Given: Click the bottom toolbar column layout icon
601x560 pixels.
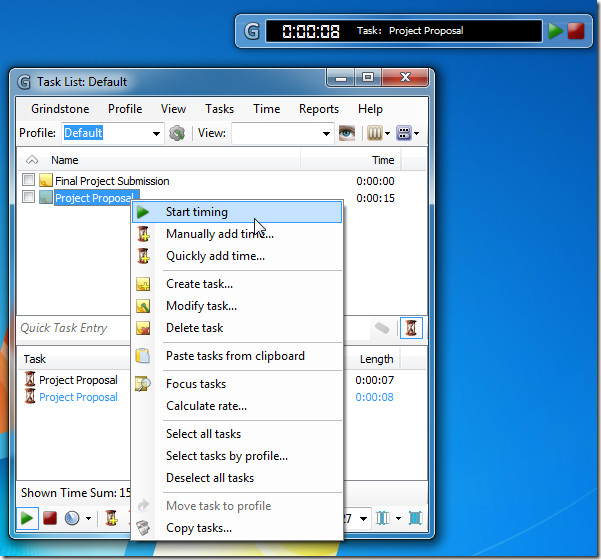Looking at the screenshot, I should tap(383, 519).
